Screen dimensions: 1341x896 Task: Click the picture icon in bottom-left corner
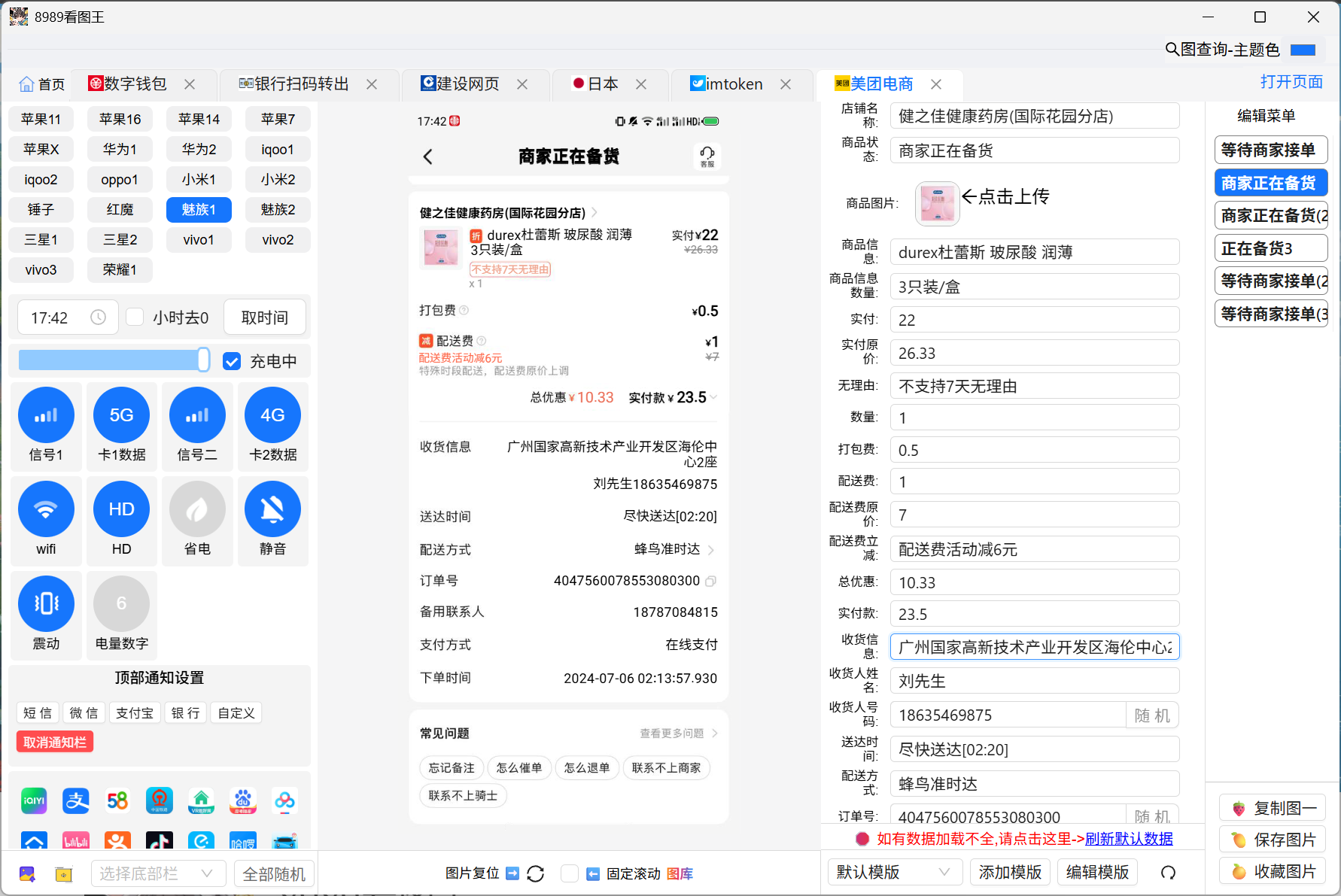(27, 873)
